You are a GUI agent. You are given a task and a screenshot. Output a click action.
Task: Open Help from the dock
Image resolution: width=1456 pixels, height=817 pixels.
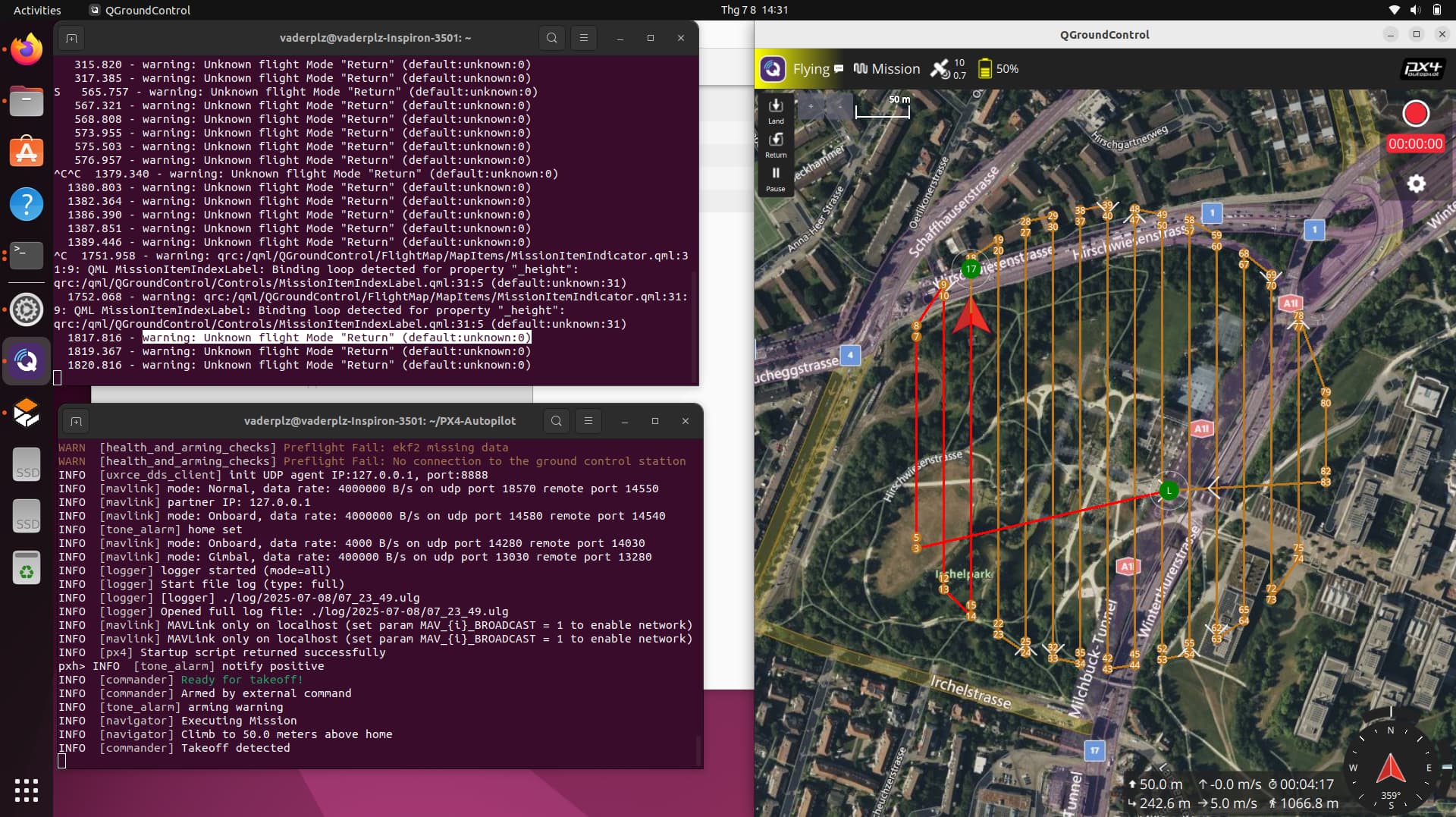[27, 204]
